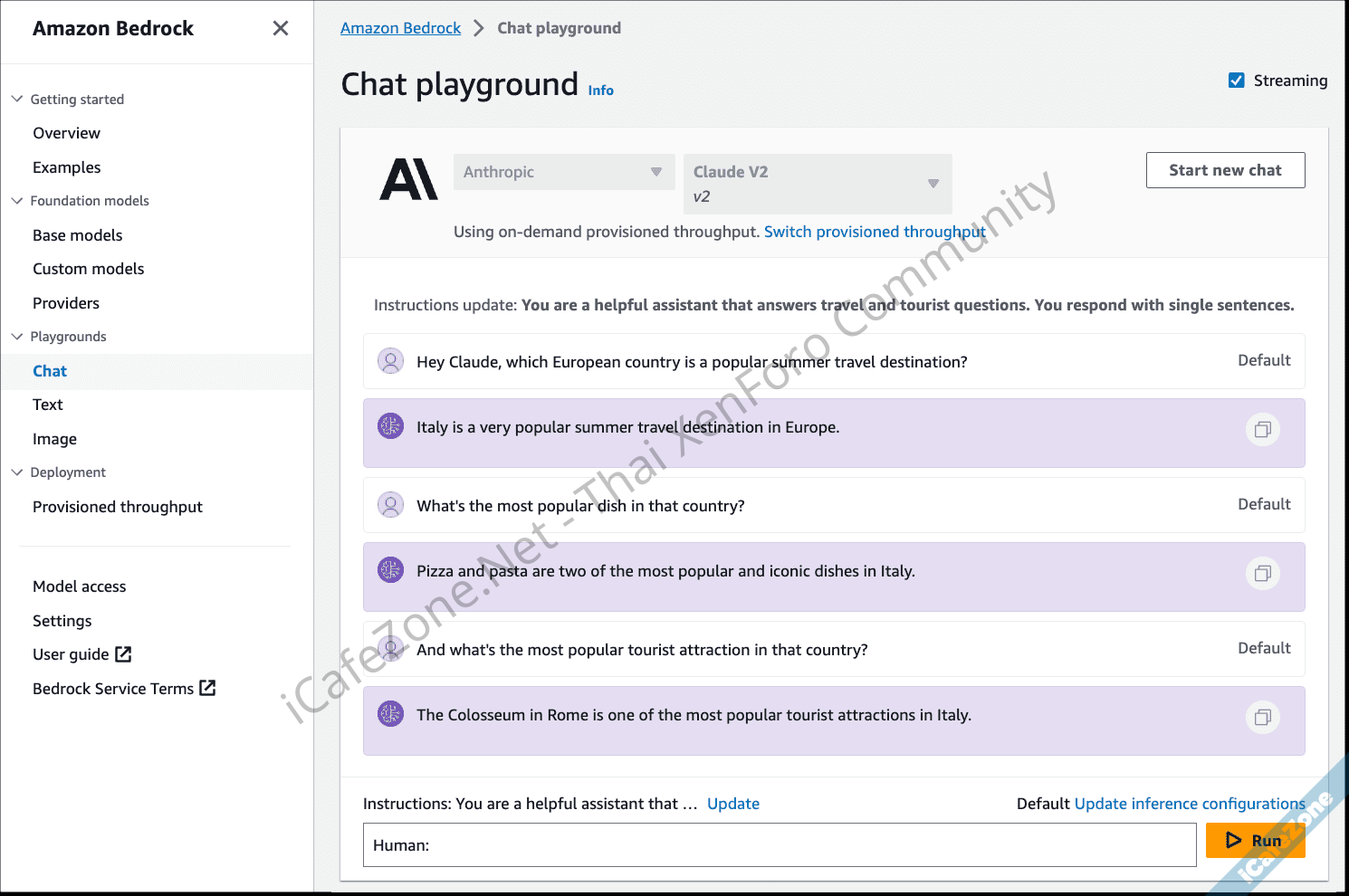Collapse the Playgrounds section

[17, 337]
